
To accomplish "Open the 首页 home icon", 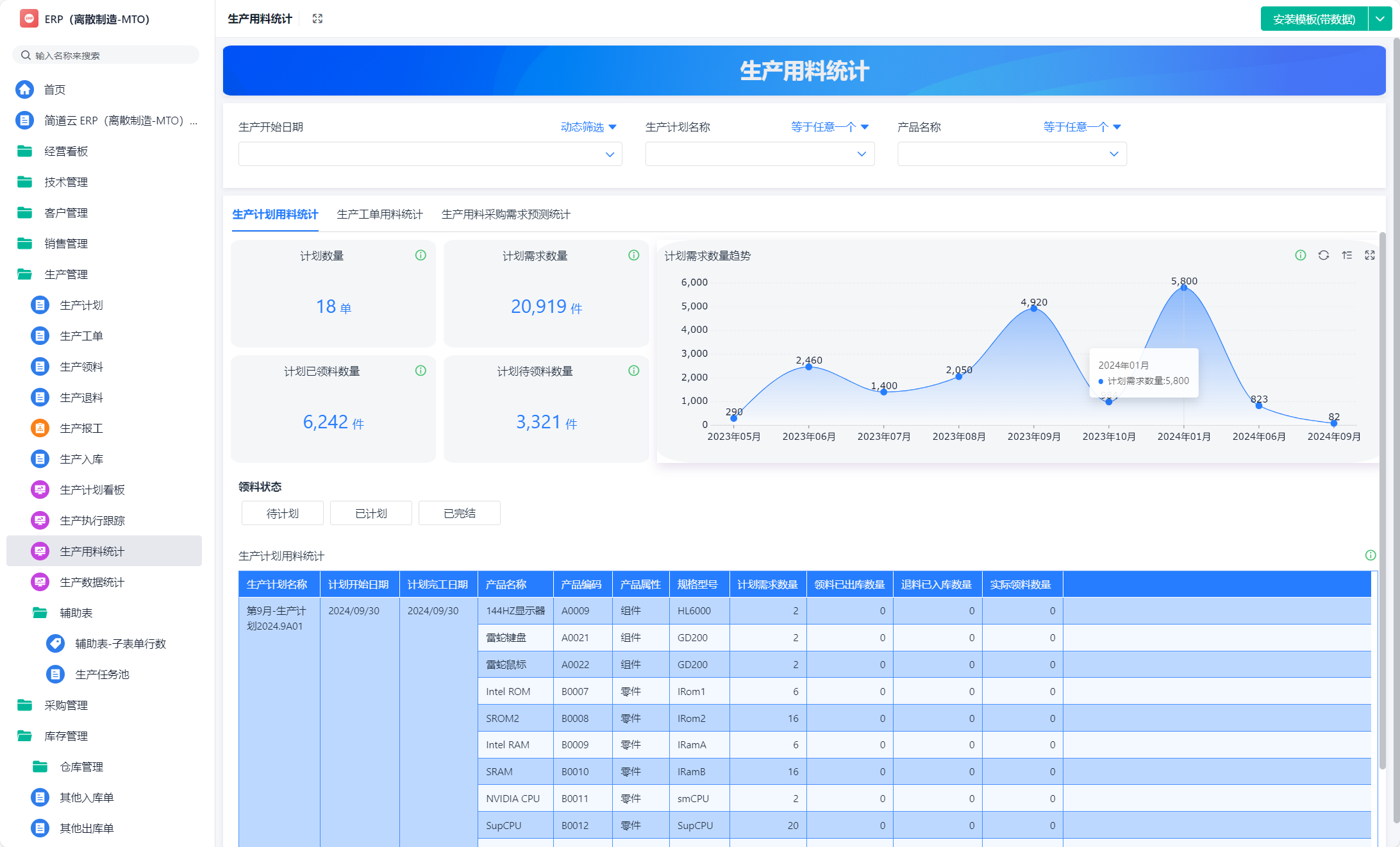I will click(25, 89).
